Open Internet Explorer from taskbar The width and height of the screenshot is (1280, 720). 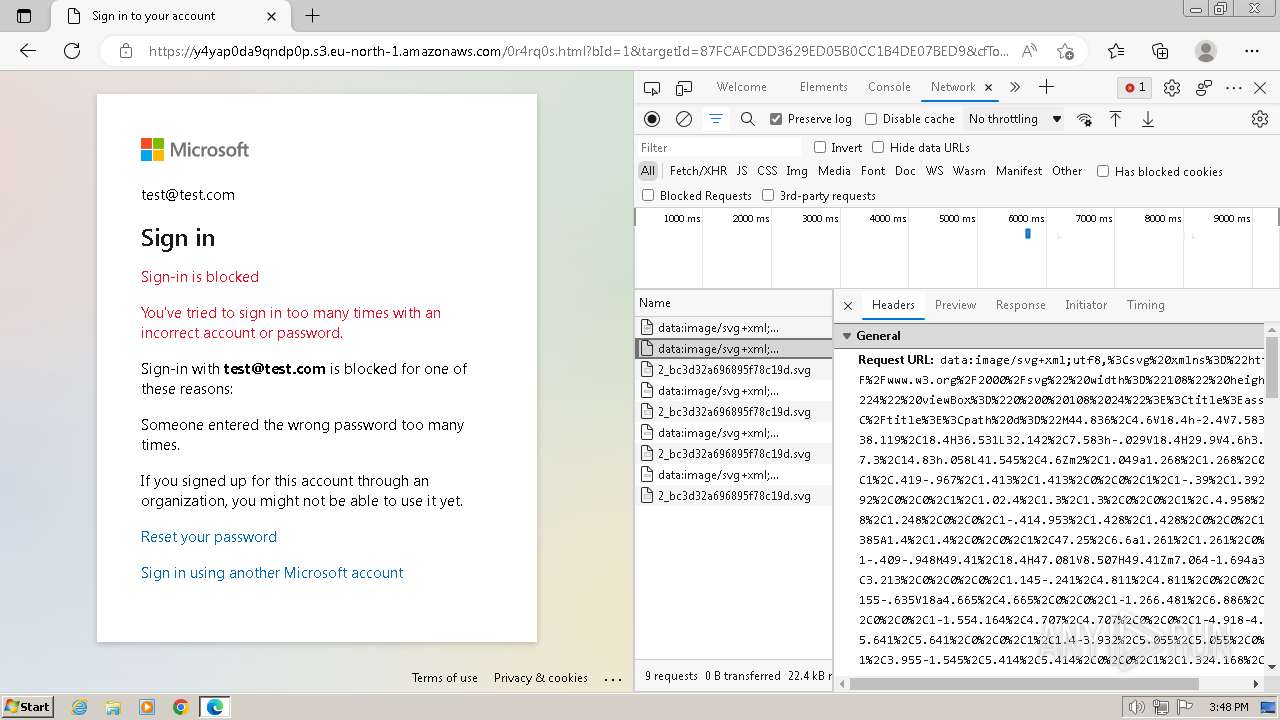click(80, 707)
